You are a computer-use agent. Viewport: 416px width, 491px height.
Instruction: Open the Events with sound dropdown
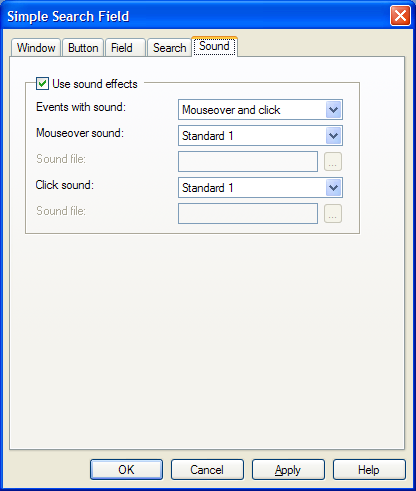260,110
